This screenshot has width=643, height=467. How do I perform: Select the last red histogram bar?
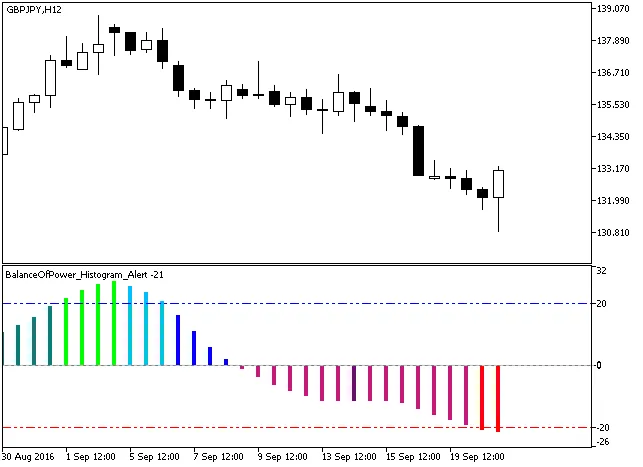click(497, 397)
